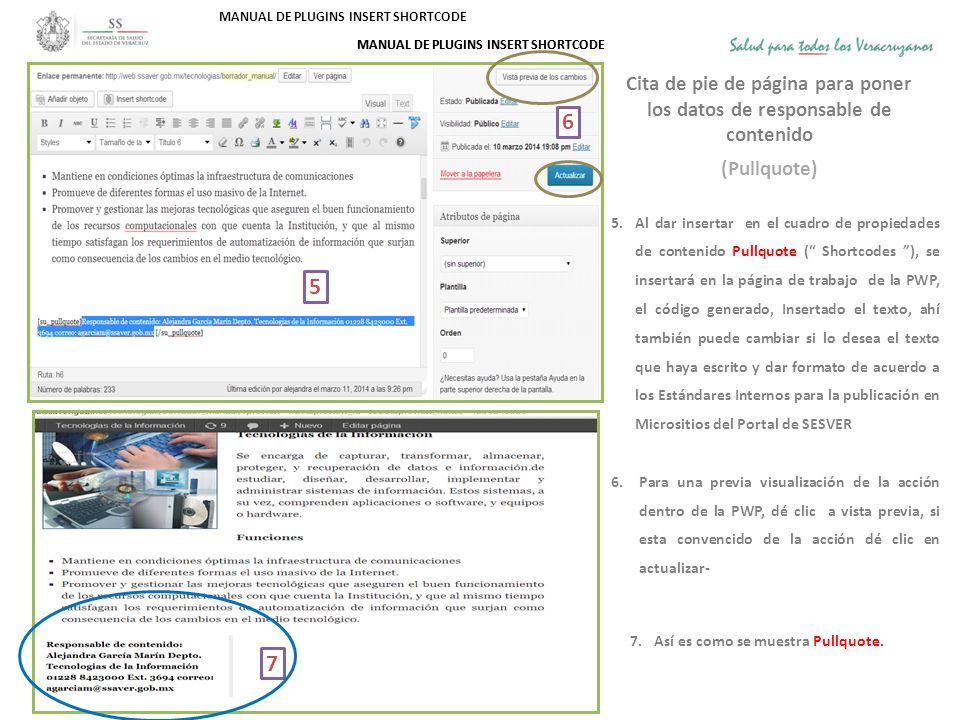The image size is (960, 720).
Task: Click Vista previa de los cambios
Action: (544, 77)
